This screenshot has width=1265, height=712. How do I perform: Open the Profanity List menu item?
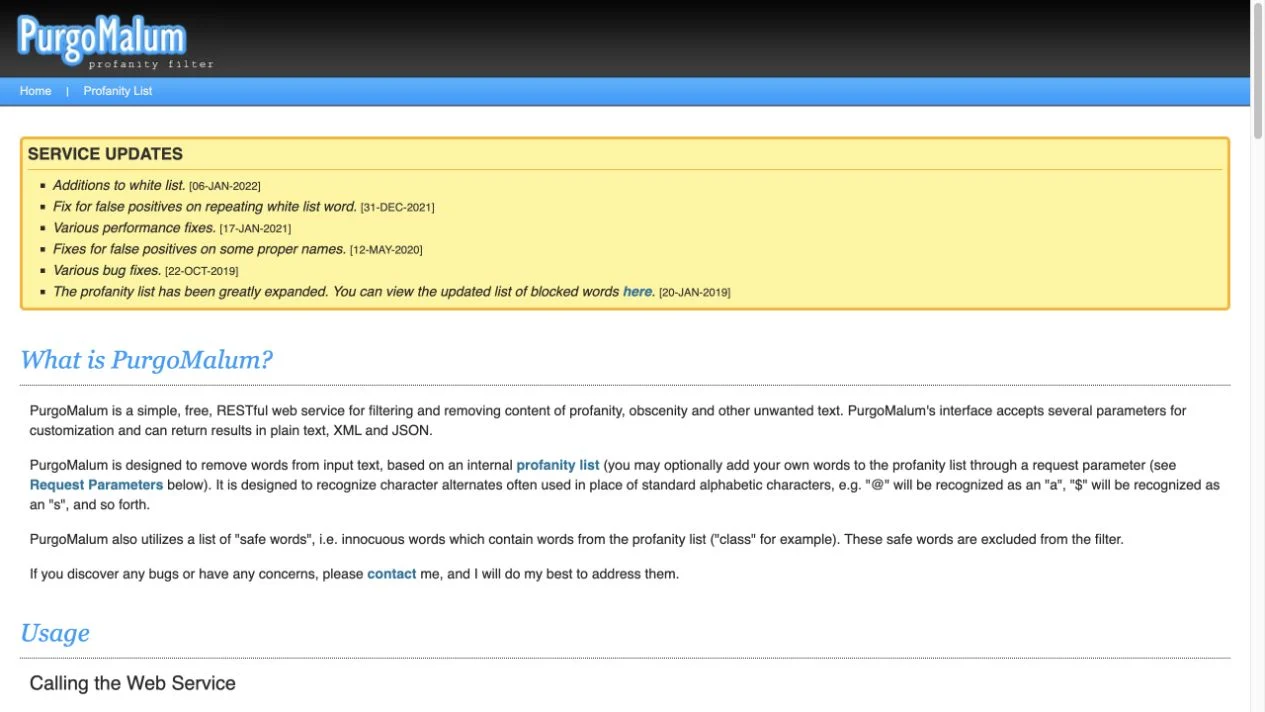click(118, 91)
